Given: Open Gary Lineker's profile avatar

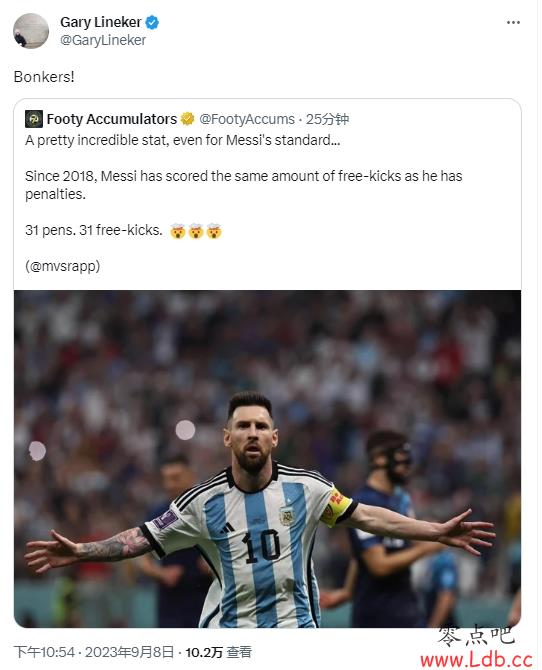Looking at the screenshot, I should 31,31.
